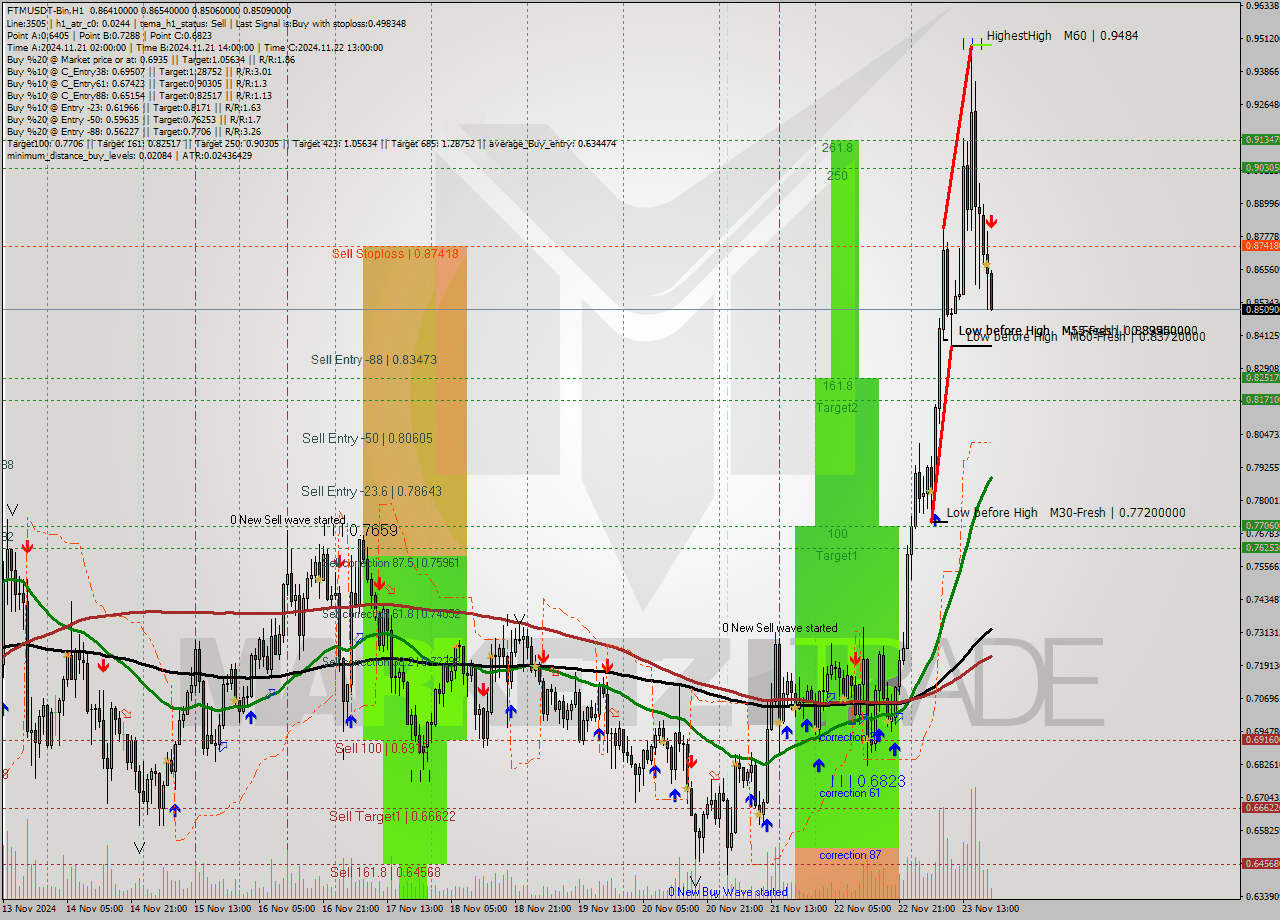Viewport: 1280px width, 920px height.
Task: Click the 'Target2' label in the green zone
Action: [x=836, y=408]
